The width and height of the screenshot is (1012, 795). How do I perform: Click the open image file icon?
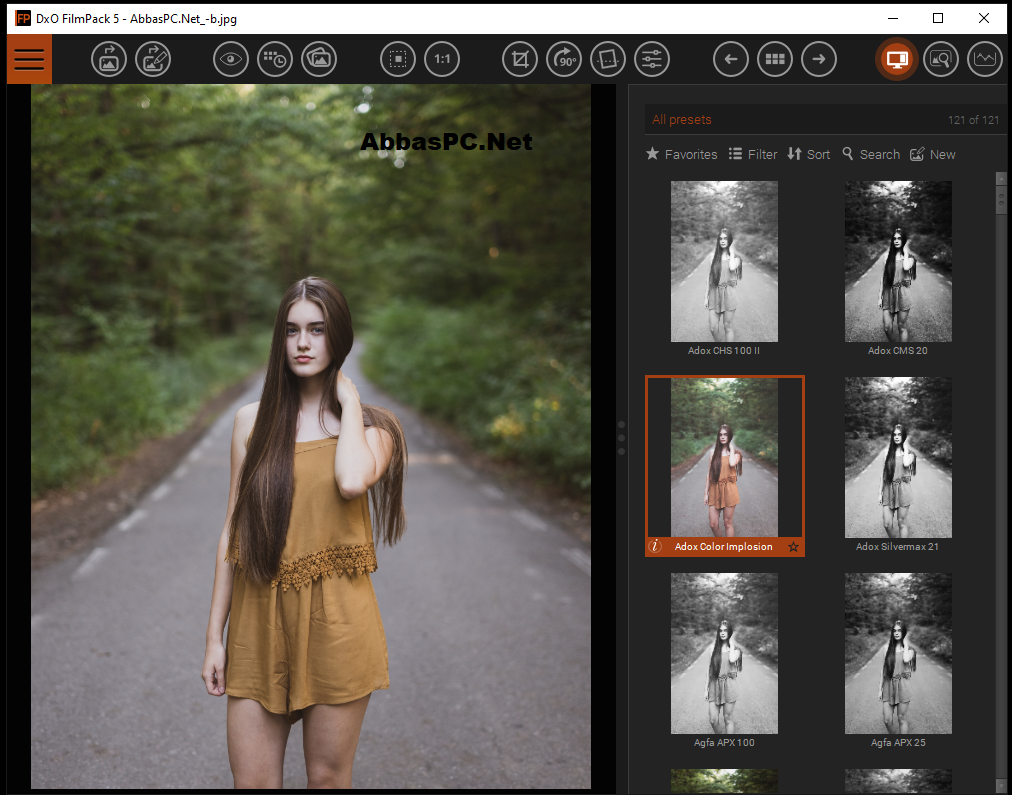click(x=108, y=59)
